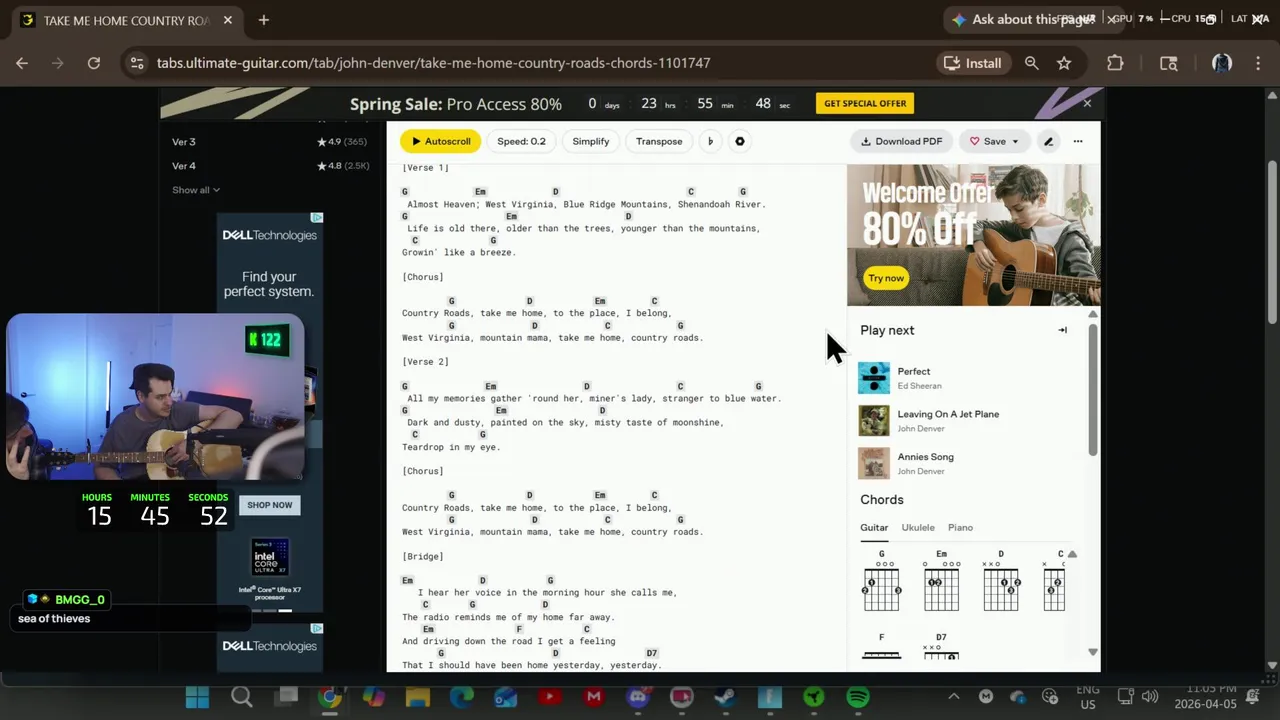The width and height of the screenshot is (1280, 720).
Task: Click the edit pencil icon
Action: point(1048,141)
